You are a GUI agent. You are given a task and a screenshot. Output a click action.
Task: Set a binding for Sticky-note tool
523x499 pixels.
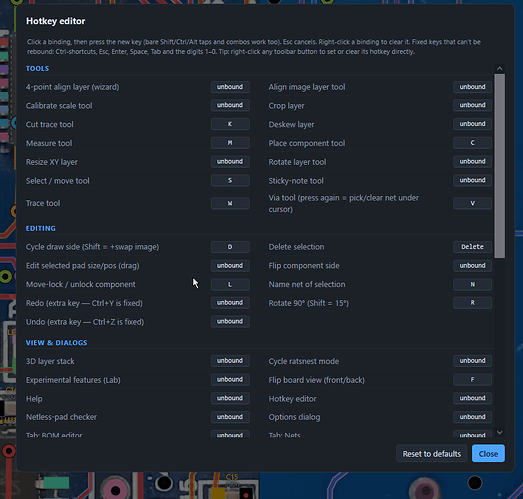pos(472,180)
